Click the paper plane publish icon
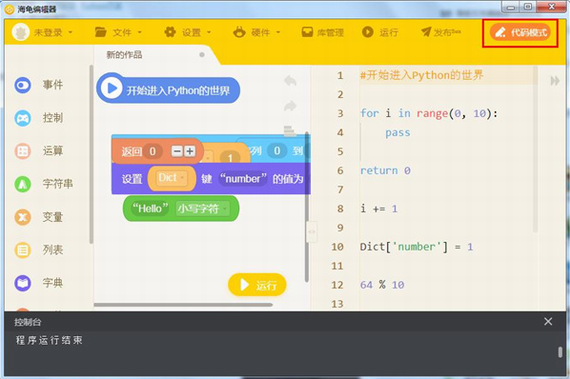Image resolution: width=570 pixels, height=379 pixels. (426, 32)
